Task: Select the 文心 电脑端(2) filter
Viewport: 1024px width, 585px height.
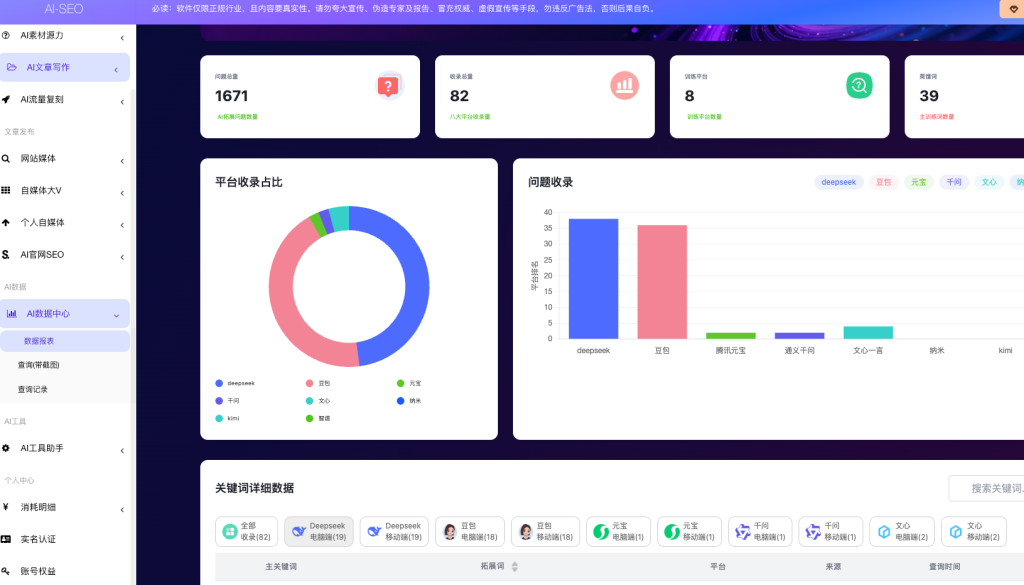Action: (902, 531)
